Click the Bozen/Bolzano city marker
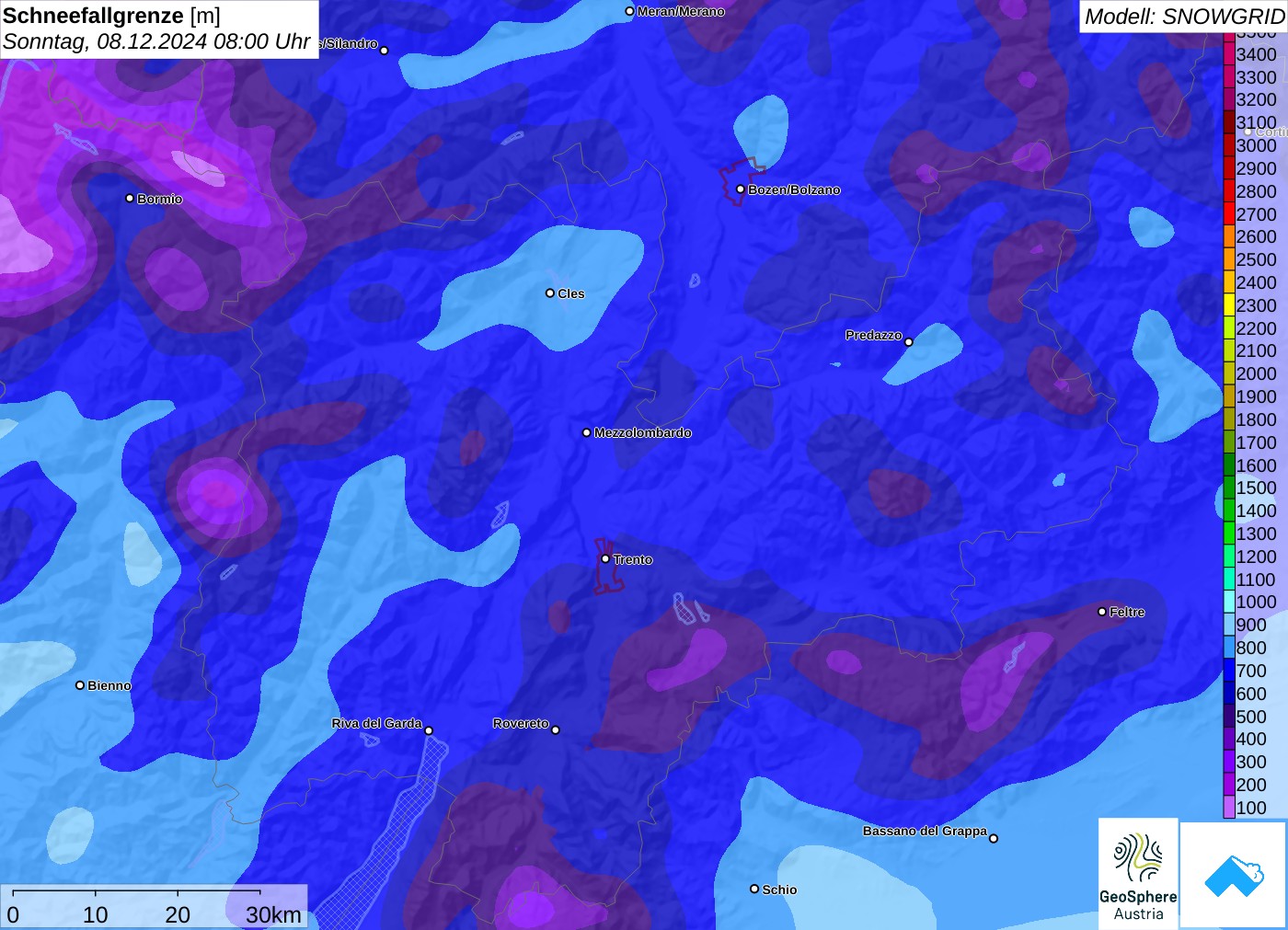This screenshot has height=930, width=1288. 741,189
